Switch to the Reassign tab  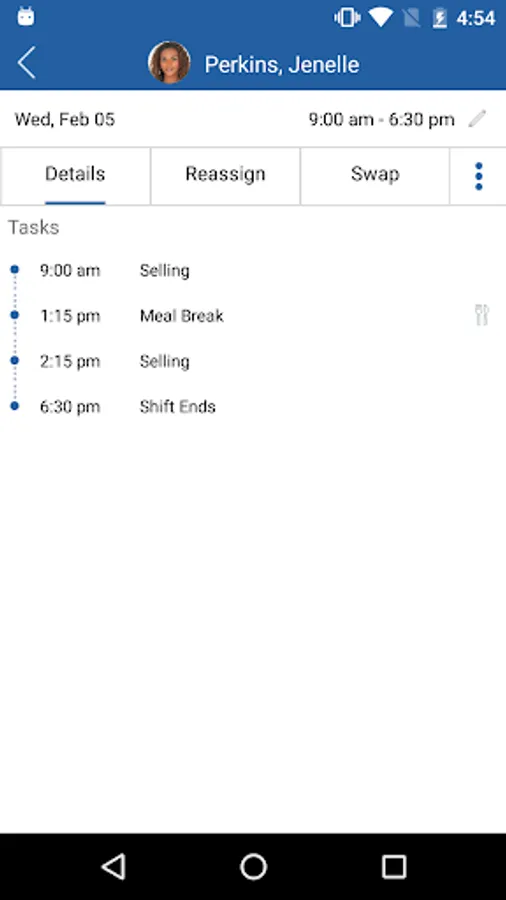coord(225,175)
